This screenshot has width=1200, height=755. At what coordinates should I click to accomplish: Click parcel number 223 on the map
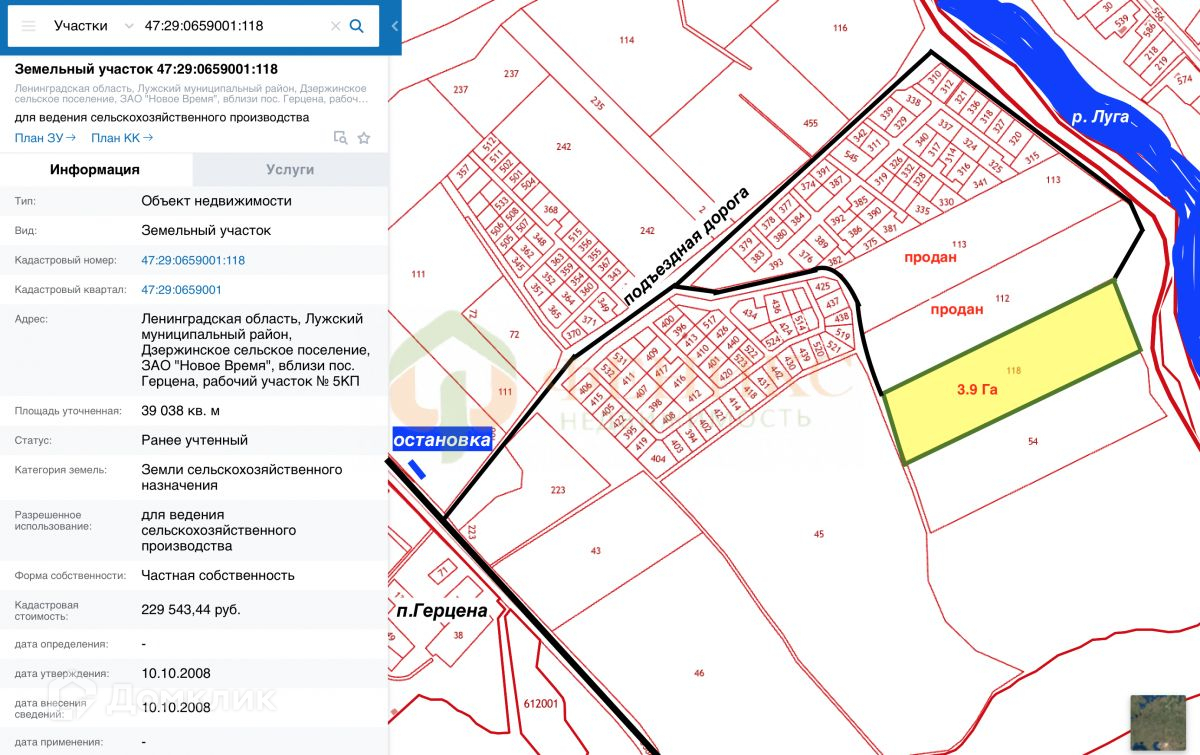[x=558, y=490]
